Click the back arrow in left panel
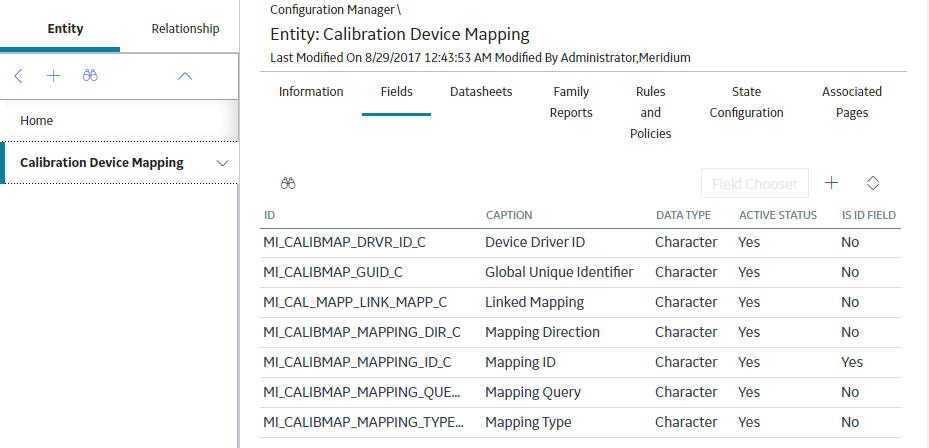This screenshot has width=929, height=448. (x=18, y=76)
